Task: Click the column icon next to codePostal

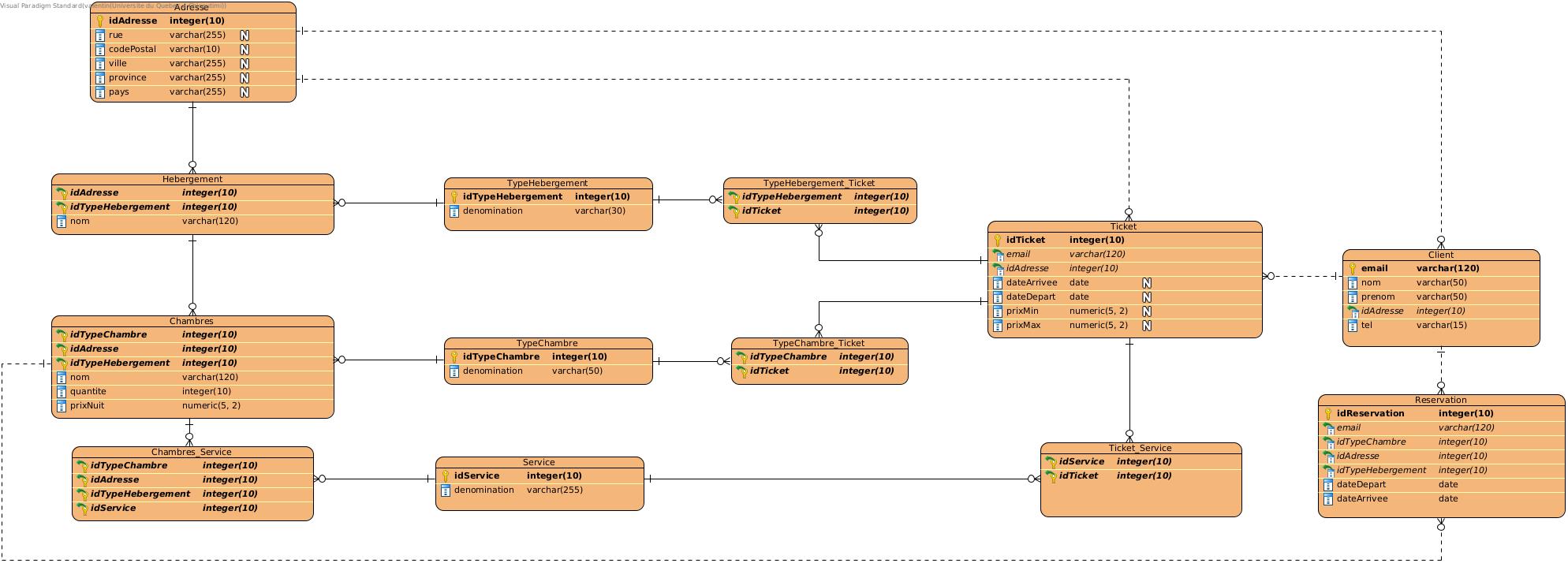Action: (x=100, y=50)
